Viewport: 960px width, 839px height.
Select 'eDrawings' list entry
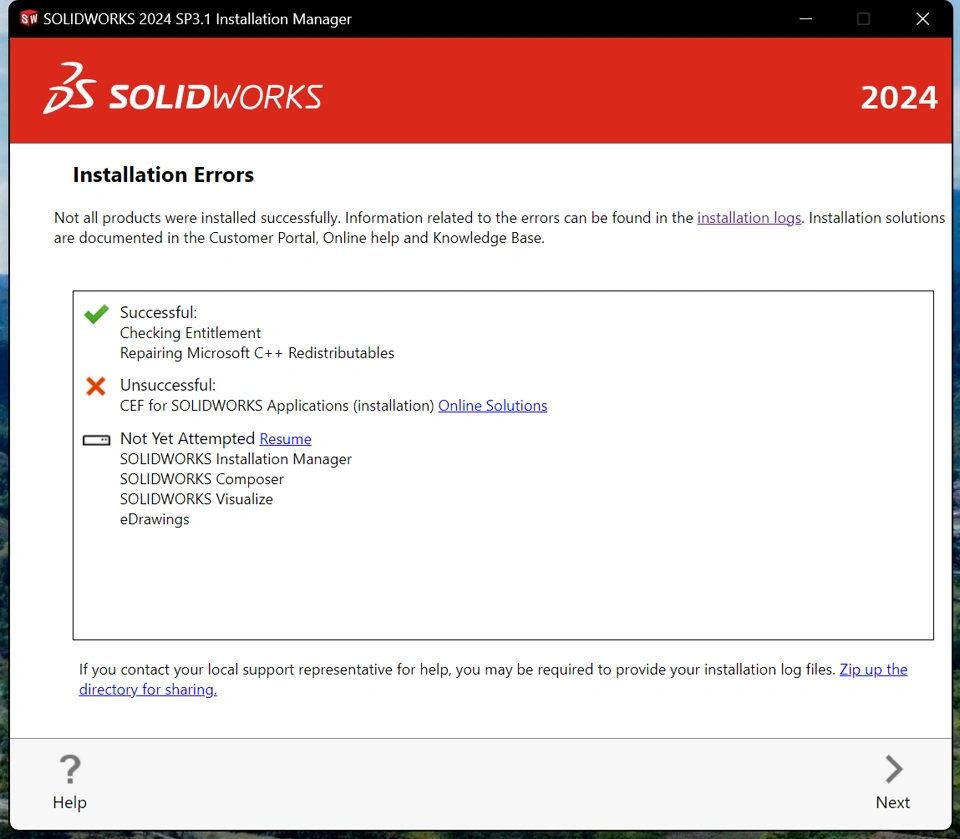(155, 519)
